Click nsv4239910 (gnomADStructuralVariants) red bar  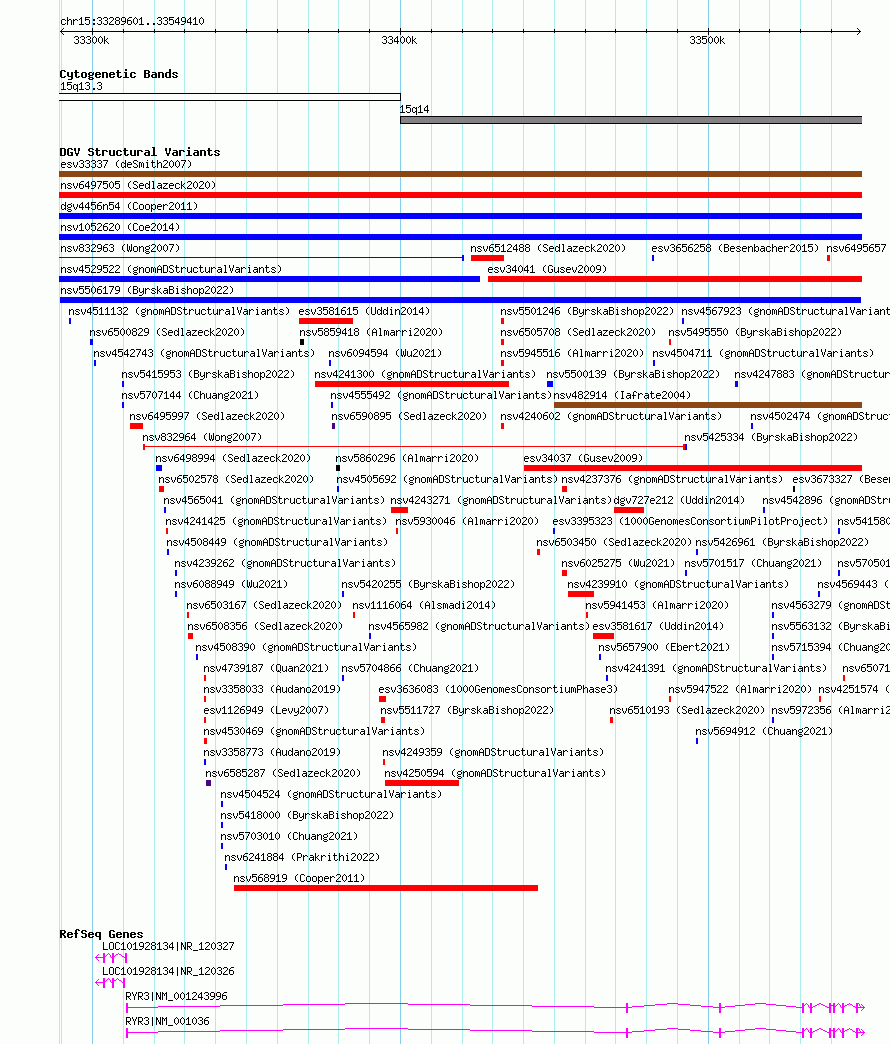point(581,594)
